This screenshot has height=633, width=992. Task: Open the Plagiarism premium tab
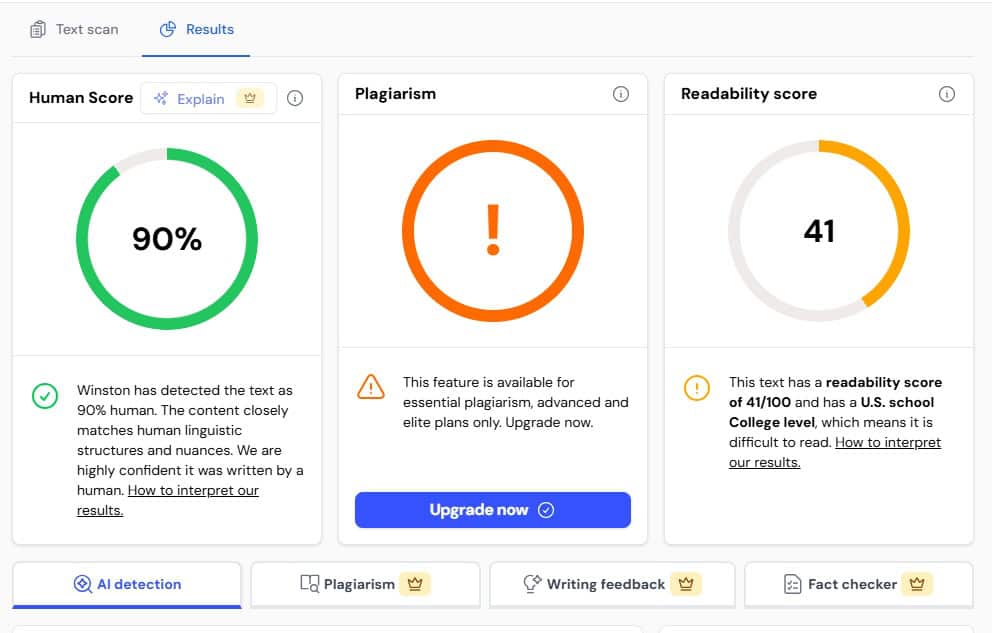tap(365, 584)
